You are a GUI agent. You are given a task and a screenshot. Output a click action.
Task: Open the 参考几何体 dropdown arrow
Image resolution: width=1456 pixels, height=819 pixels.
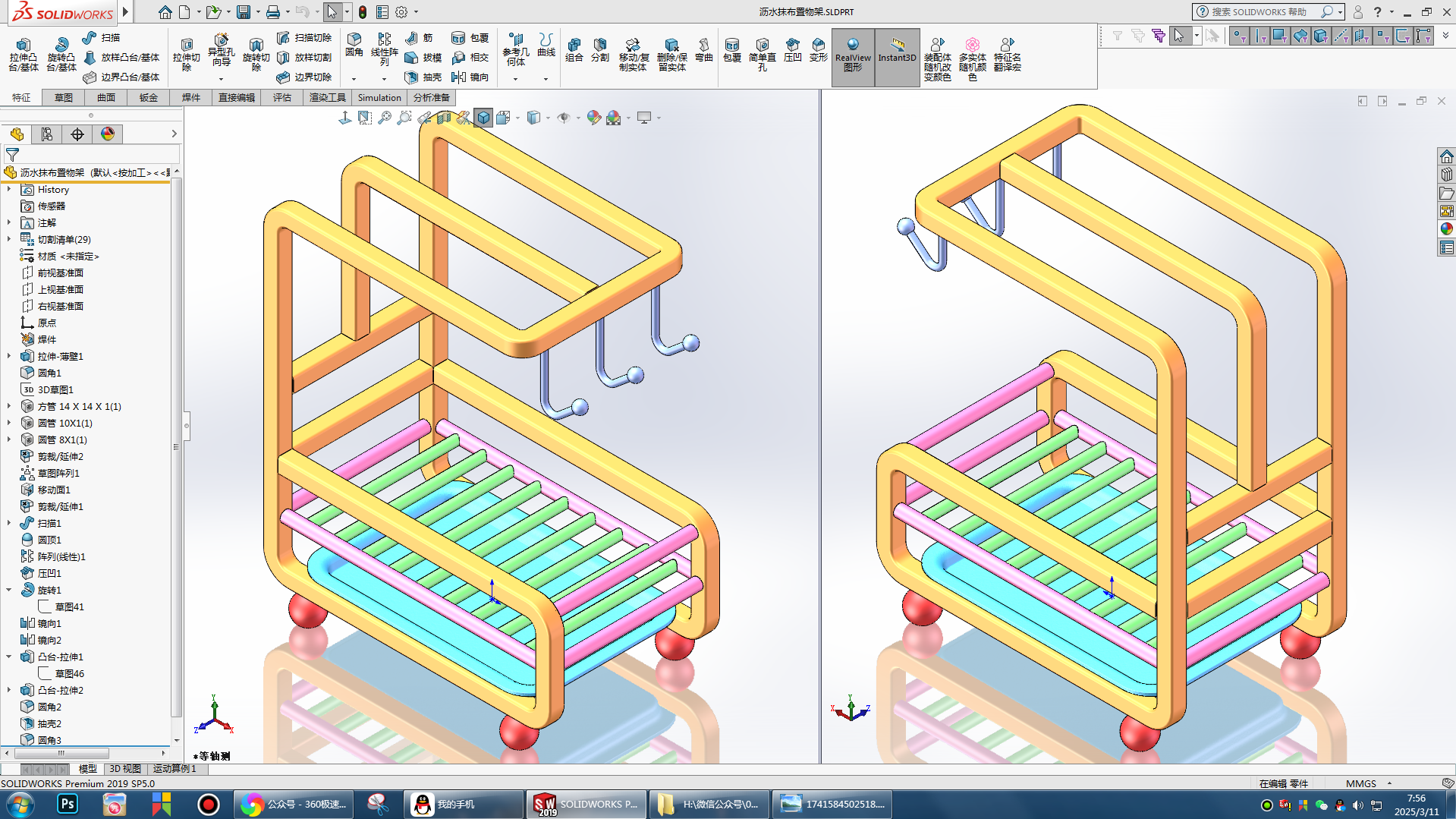pyautogui.click(x=515, y=79)
